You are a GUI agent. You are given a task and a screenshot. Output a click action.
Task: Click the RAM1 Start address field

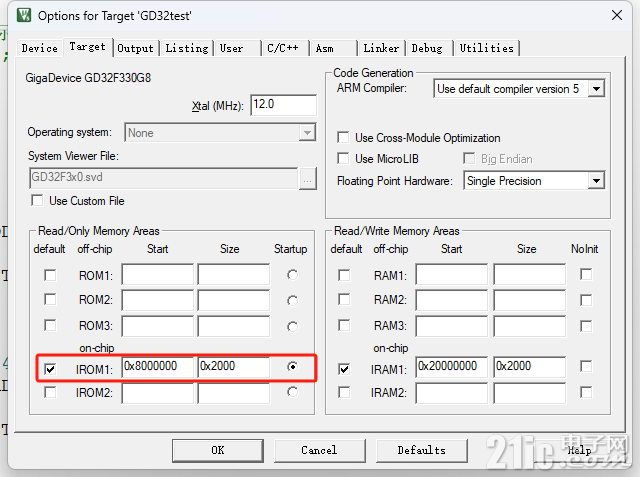[x=452, y=274]
